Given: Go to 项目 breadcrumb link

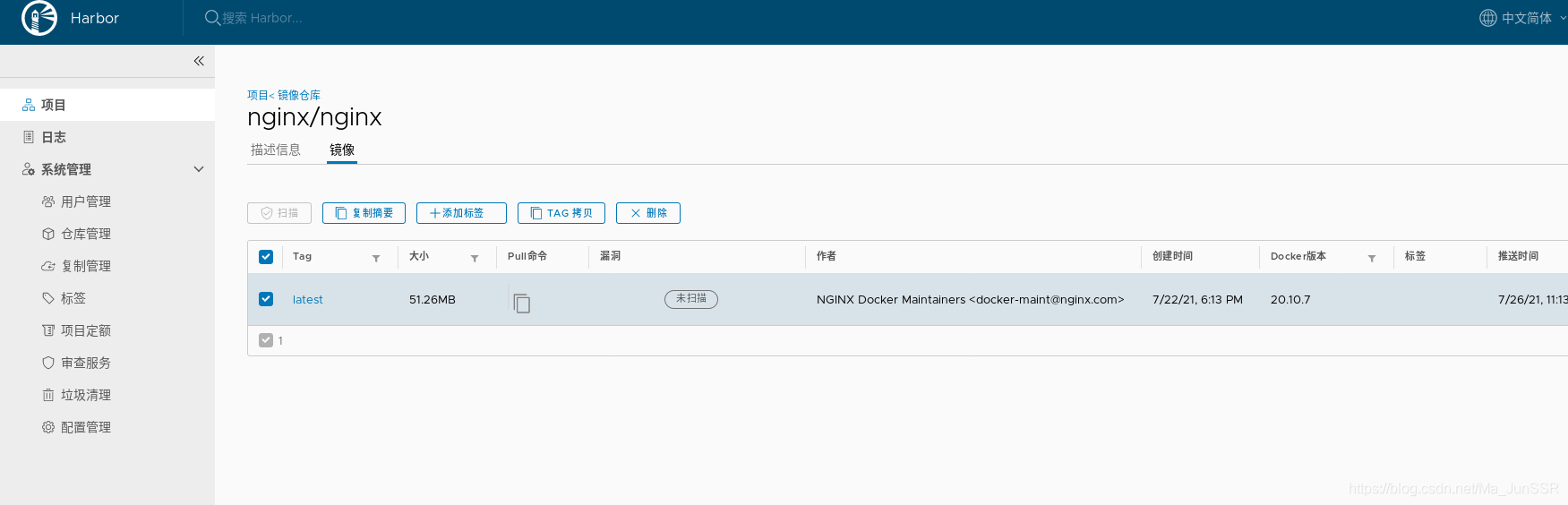Looking at the screenshot, I should tap(257, 95).
